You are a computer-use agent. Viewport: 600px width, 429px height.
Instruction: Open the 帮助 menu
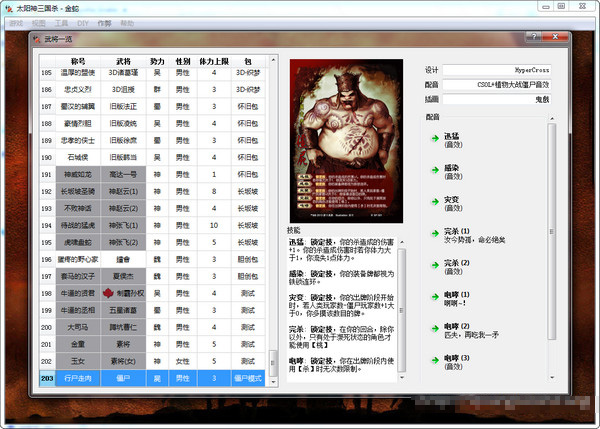(127, 21)
